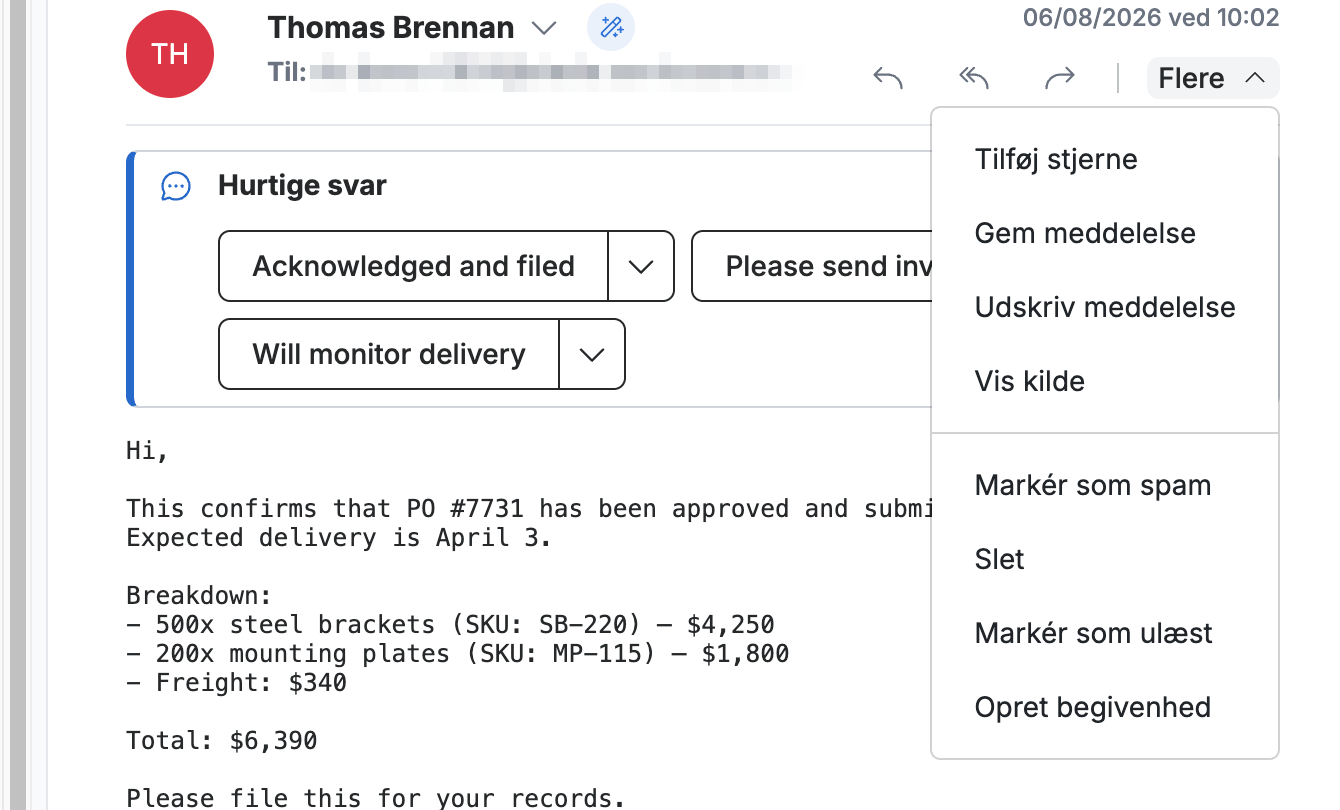Image resolution: width=1340 pixels, height=810 pixels.
Task: Click the reply-all double arrow icon
Action: click(x=974, y=78)
